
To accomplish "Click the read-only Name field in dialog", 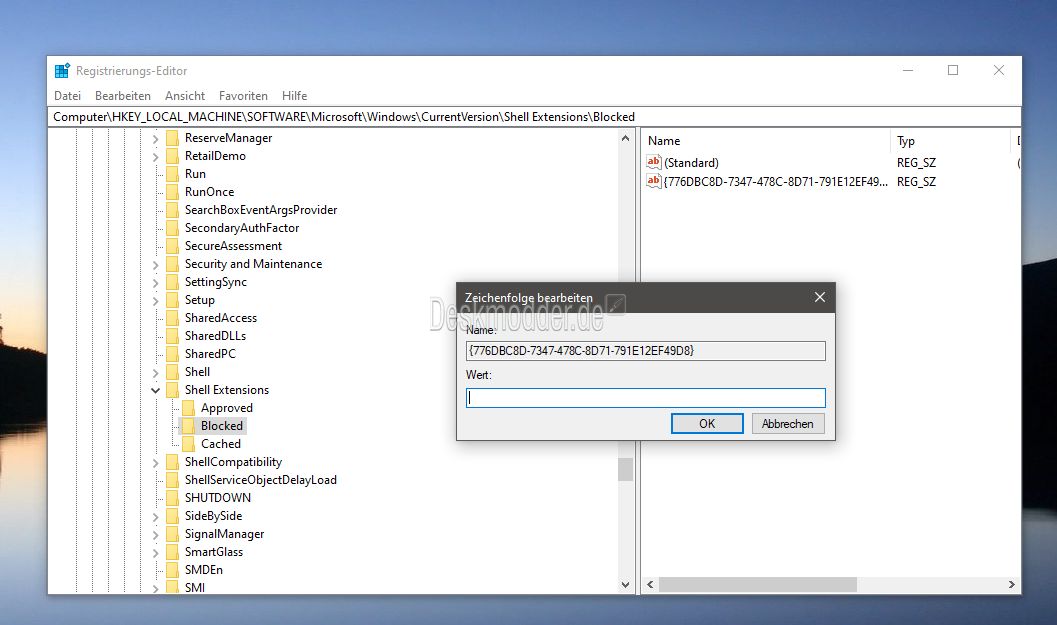I will click(646, 351).
